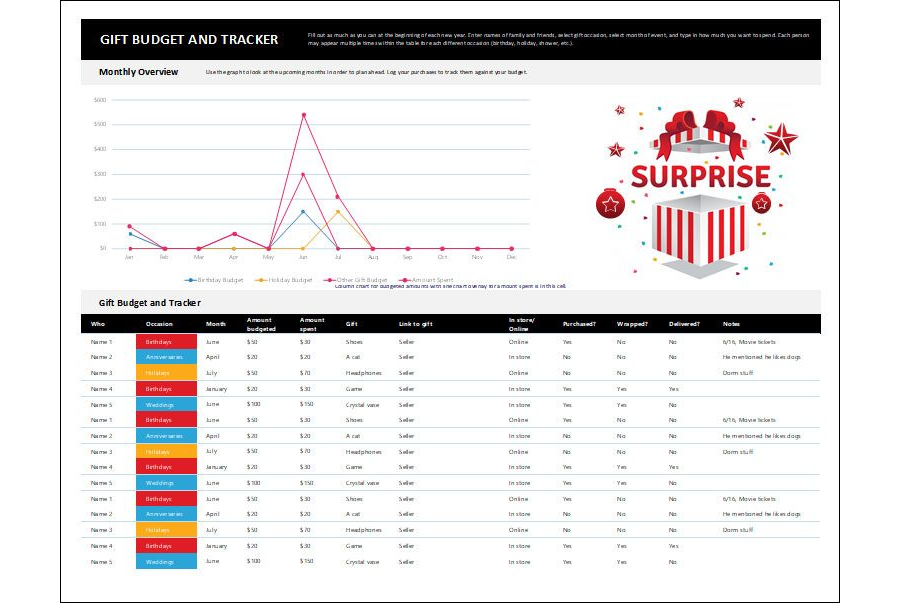Click the Birthday Budget legend entry
This screenshot has height=603, width=900.
point(214,280)
